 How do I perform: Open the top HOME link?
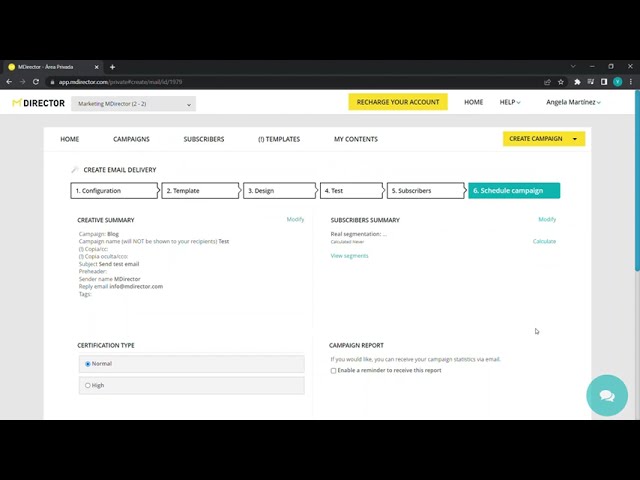473,102
